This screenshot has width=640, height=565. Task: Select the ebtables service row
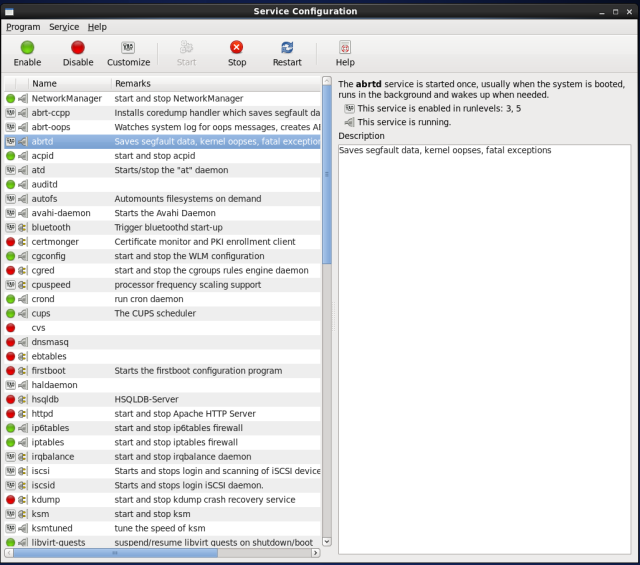coord(162,356)
